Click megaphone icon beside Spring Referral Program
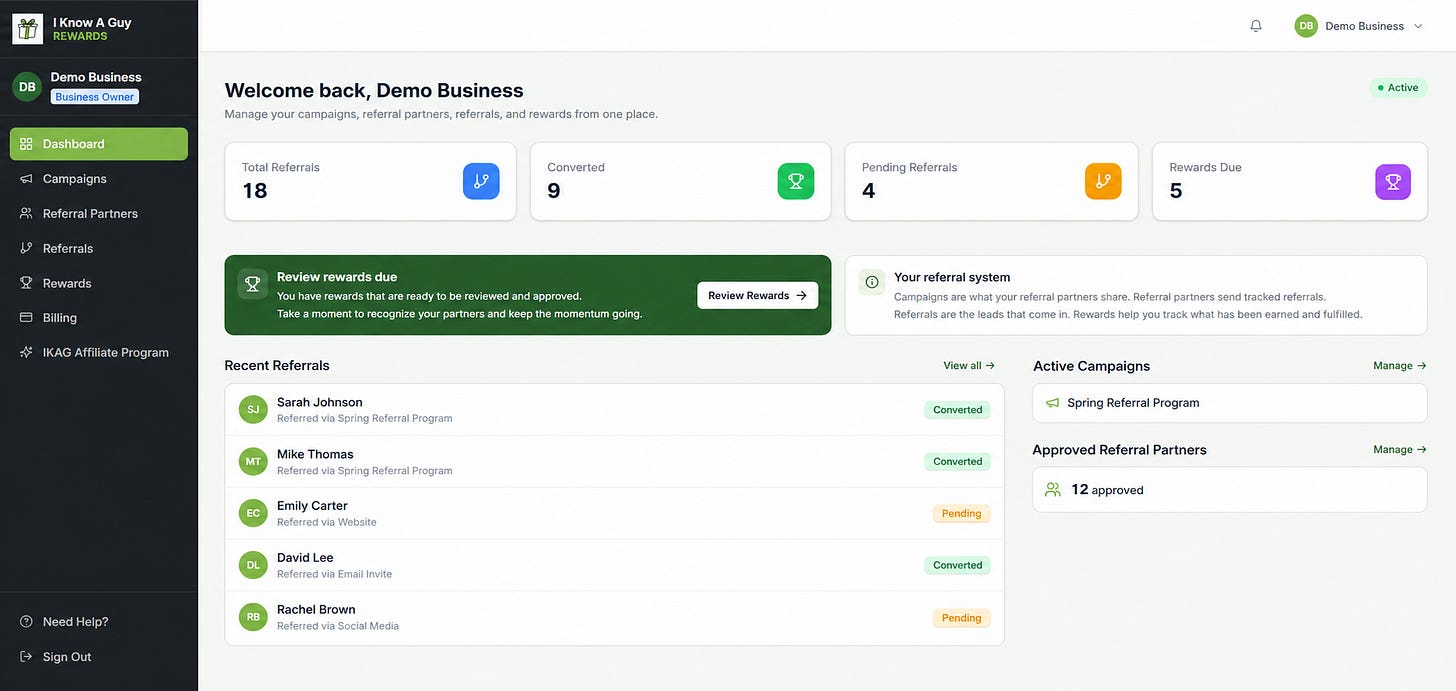The width and height of the screenshot is (1456, 691). (x=1052, y=403)
